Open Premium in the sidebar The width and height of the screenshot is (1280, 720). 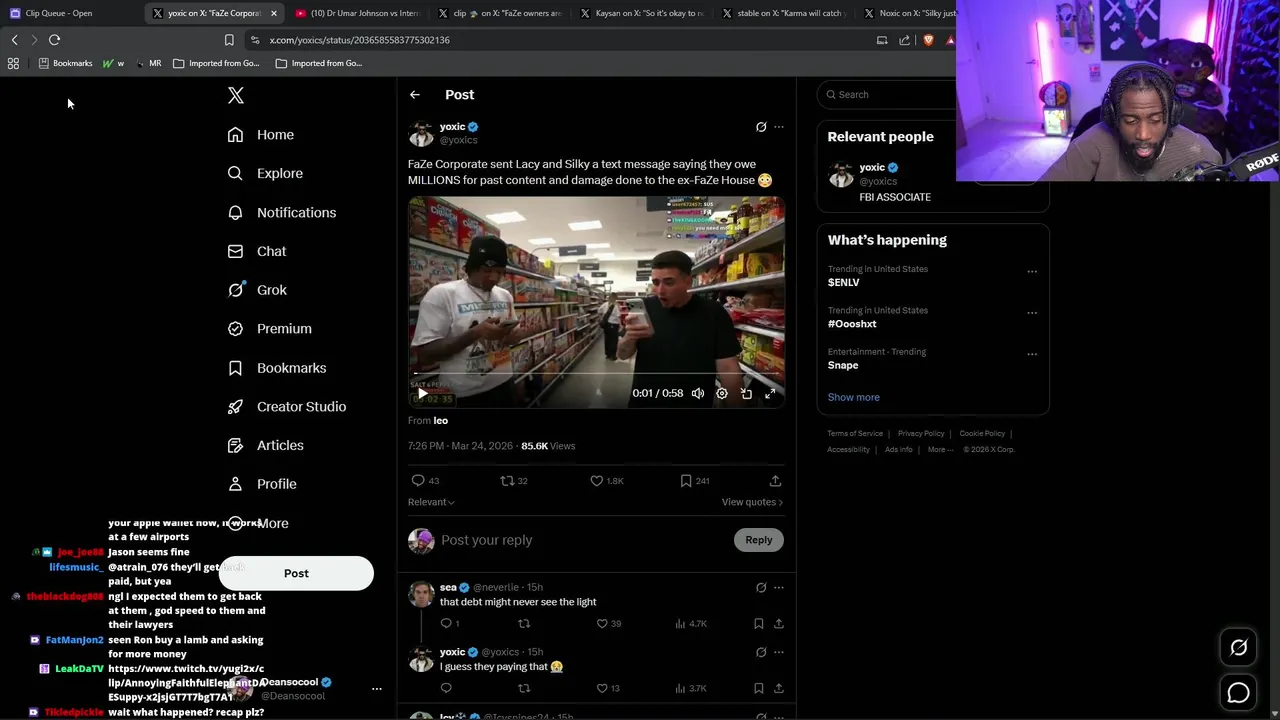(x=270, y=329)
